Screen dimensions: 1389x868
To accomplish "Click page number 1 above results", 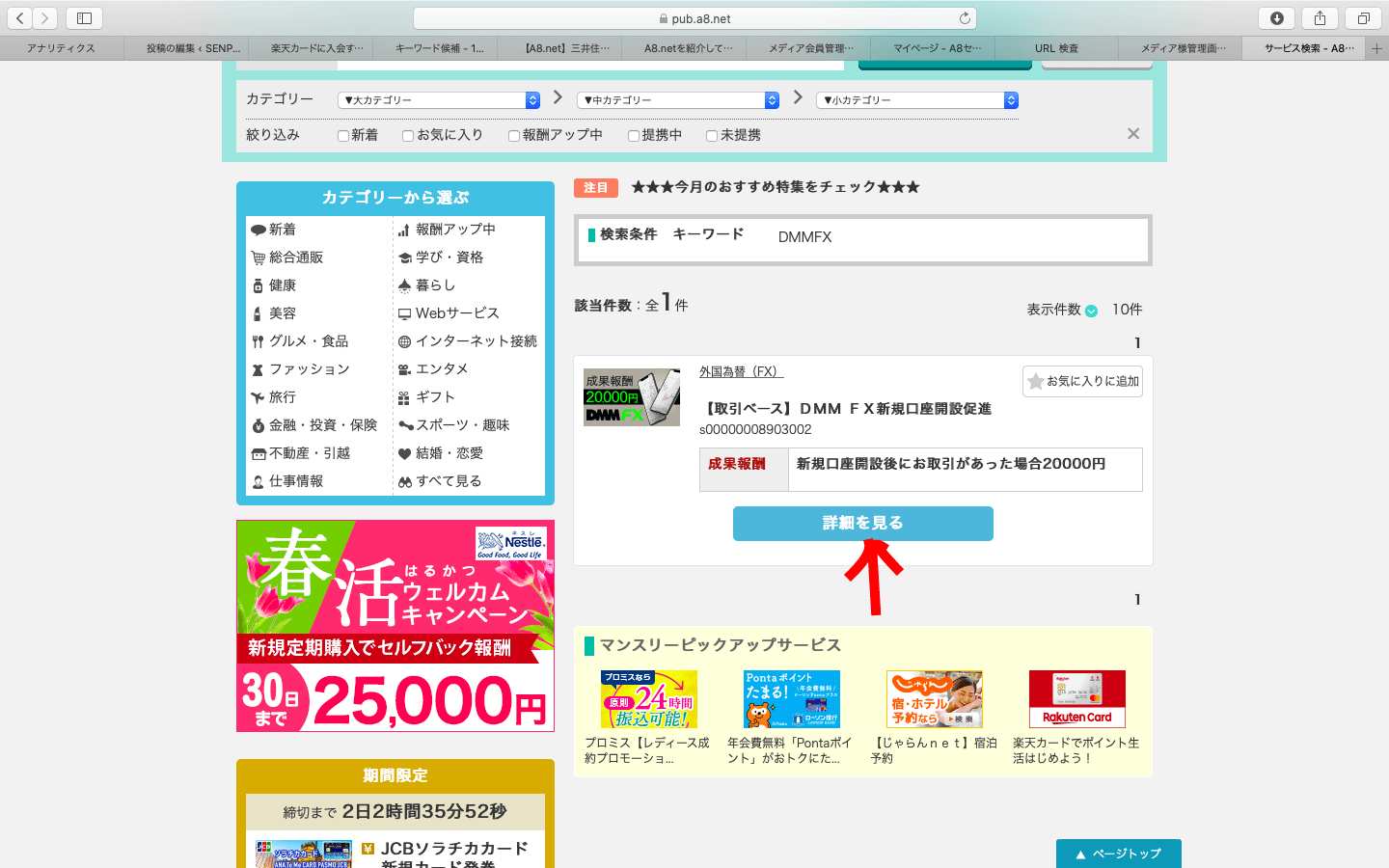I will 1137,343.
